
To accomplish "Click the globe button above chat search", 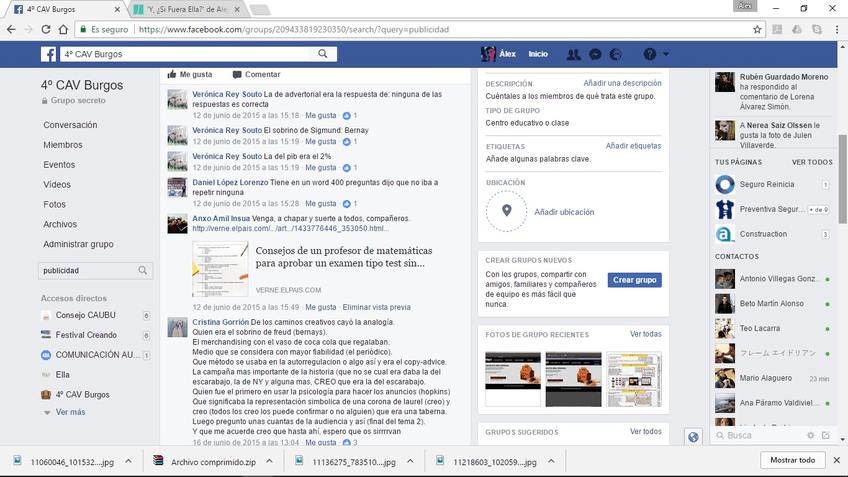I will [693, 436].
